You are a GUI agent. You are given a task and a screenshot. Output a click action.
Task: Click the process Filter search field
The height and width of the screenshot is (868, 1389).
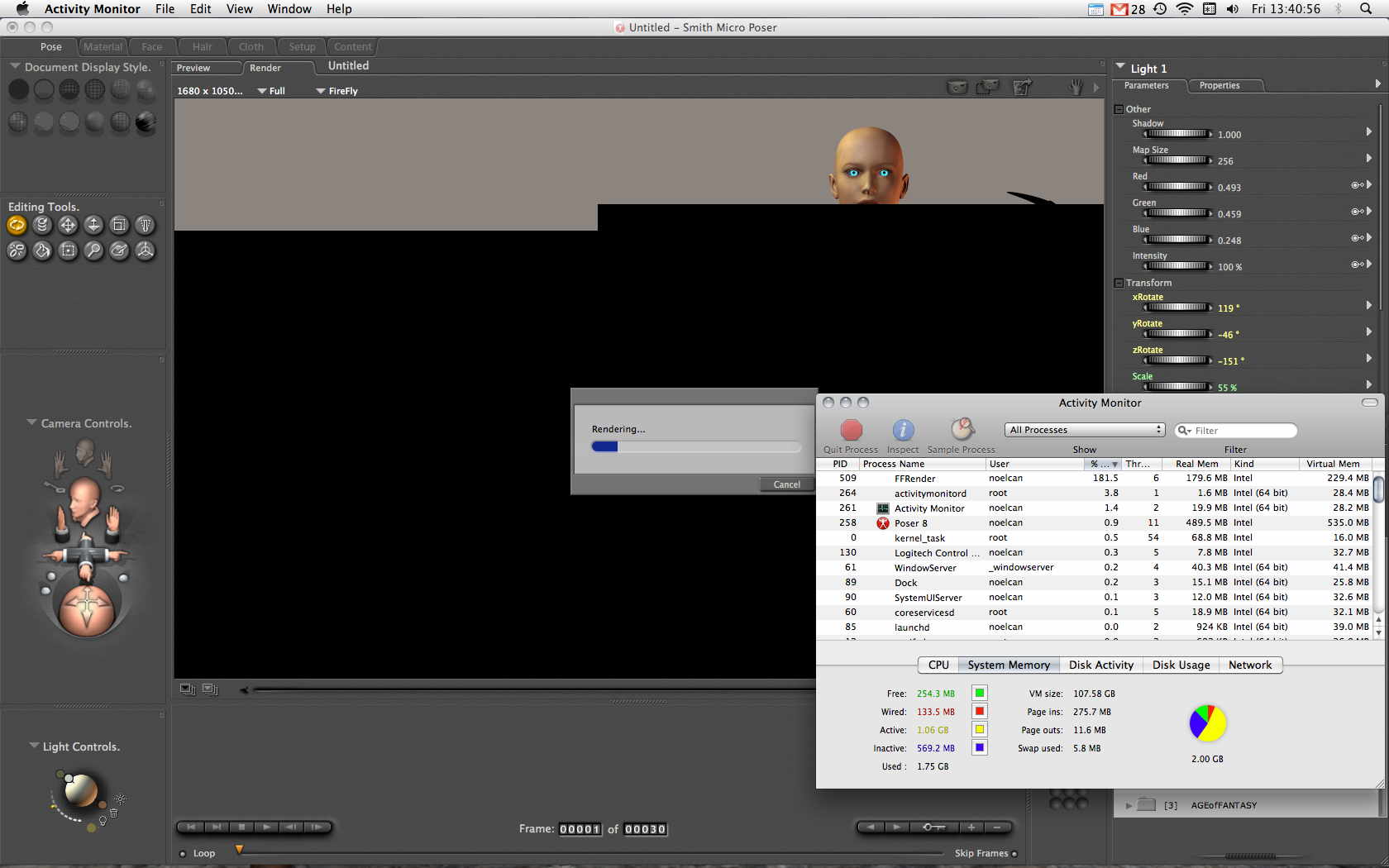point(1242,431)
